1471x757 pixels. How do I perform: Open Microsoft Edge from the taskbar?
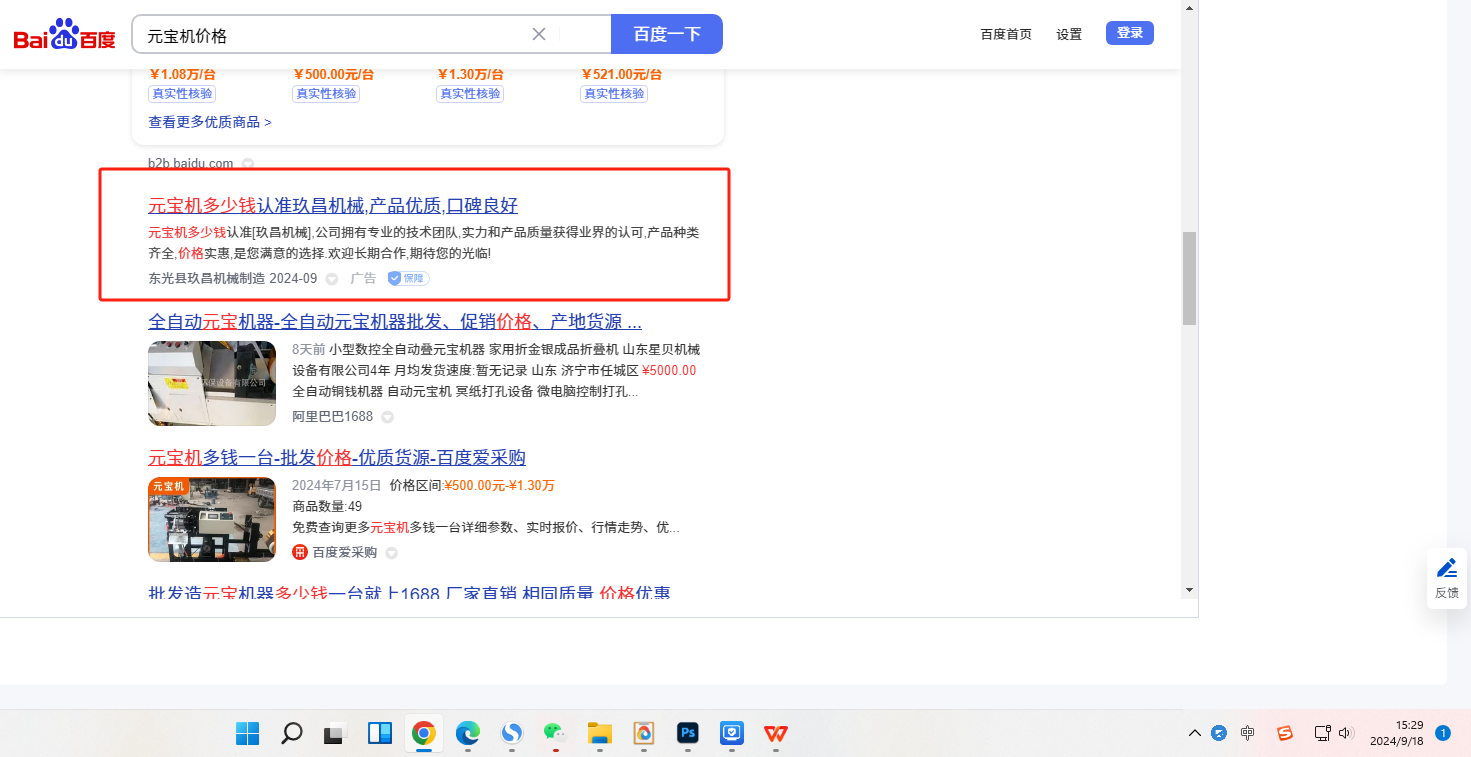[x=467, y=733]
